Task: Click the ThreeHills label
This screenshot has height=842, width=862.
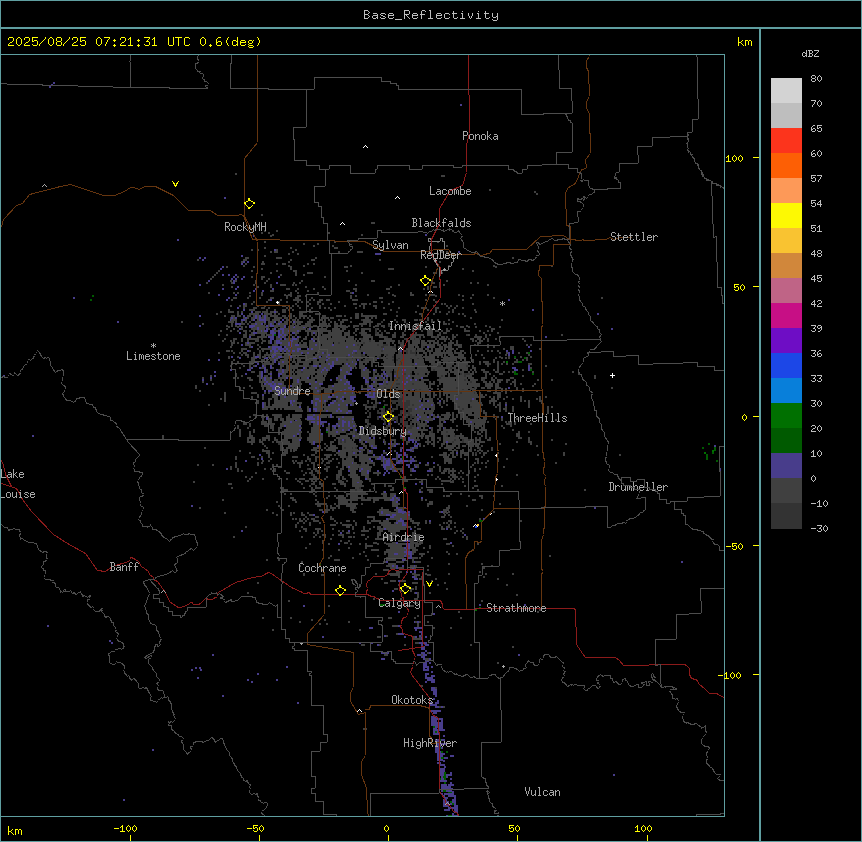Action: tap(537, 418)
